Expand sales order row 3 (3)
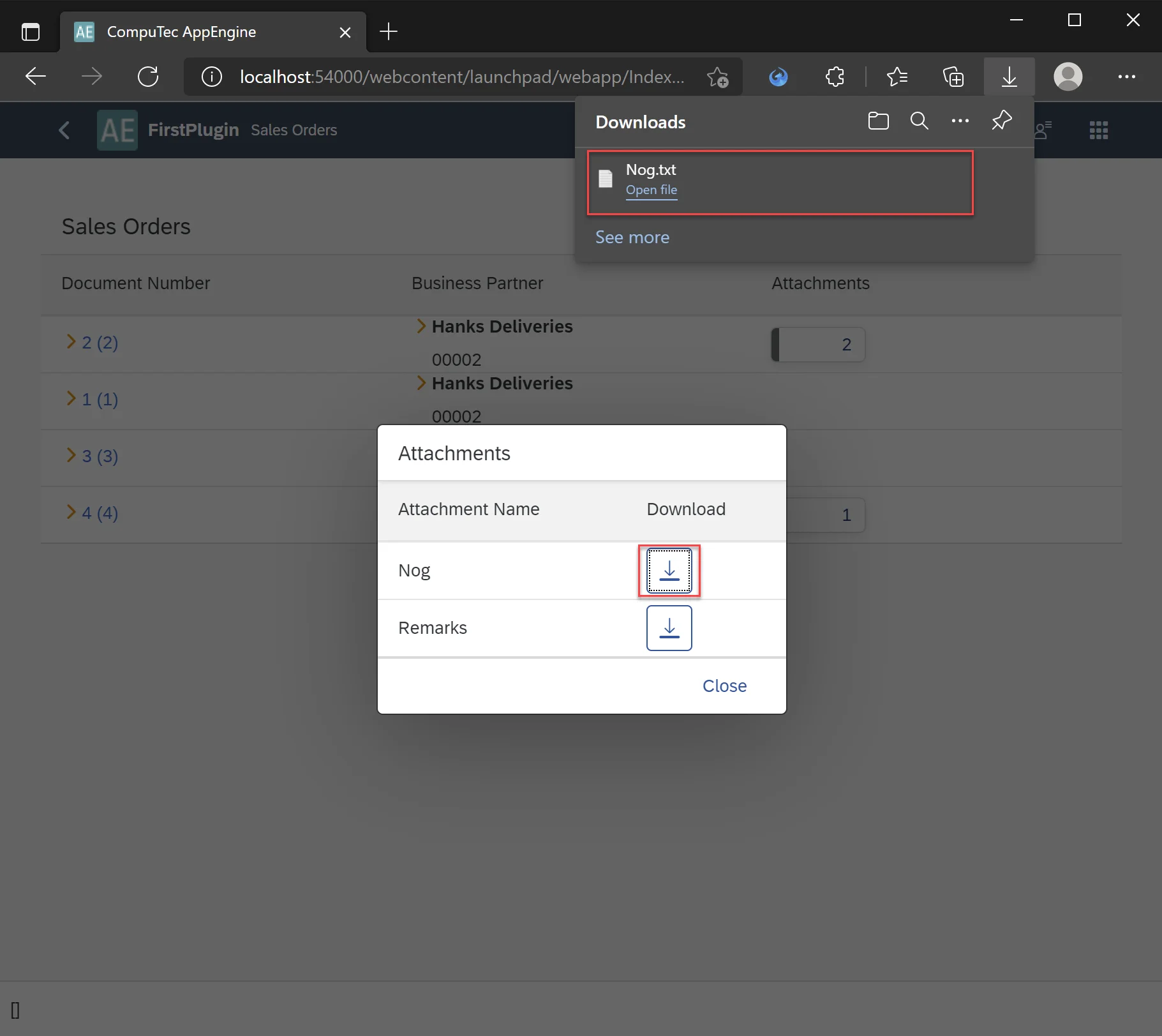Screen dimensions: 1162x1036 [71, 456]
